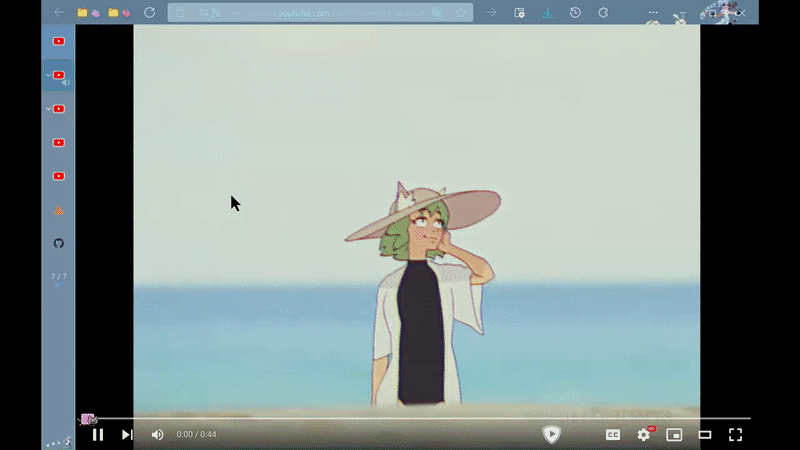
Task: Skip to the next video
Action: (127, 435)
